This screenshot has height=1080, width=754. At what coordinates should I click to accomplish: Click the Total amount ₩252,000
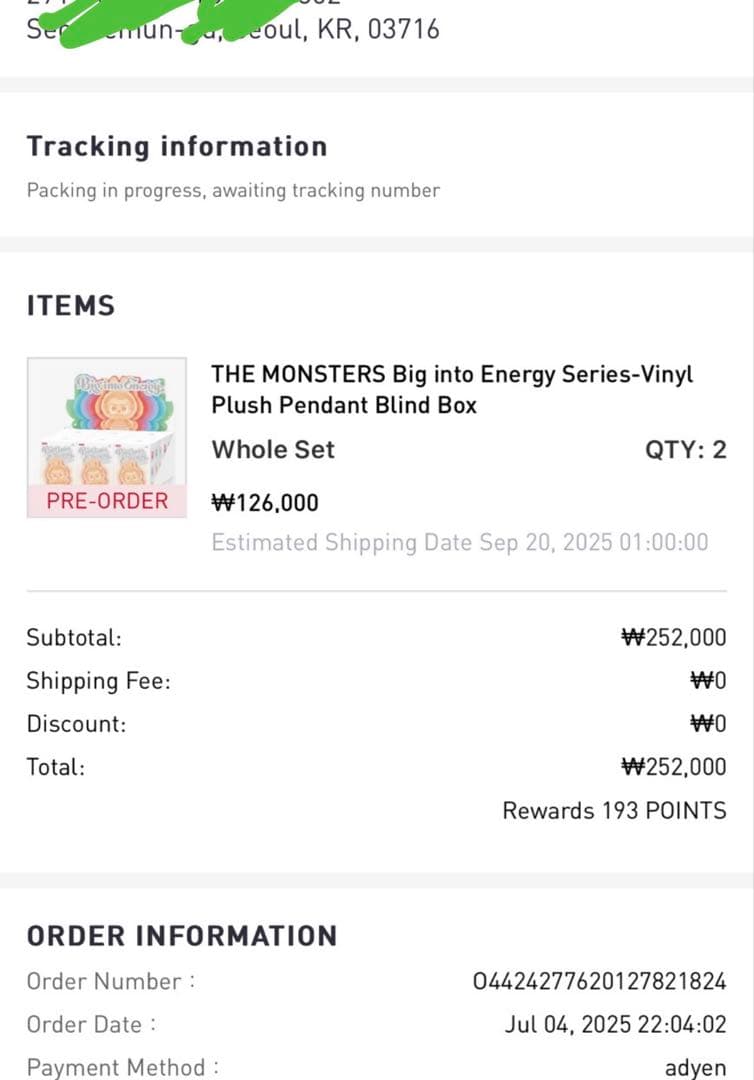coord(673,767)
